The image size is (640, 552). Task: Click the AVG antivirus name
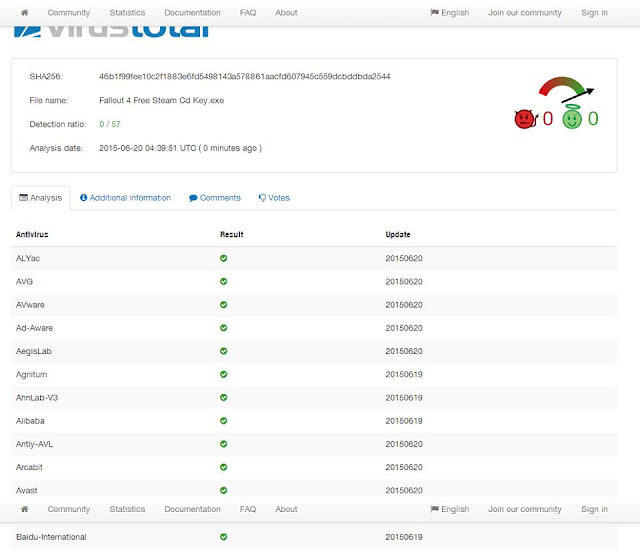pyautogui.click(x=24, y=281)
